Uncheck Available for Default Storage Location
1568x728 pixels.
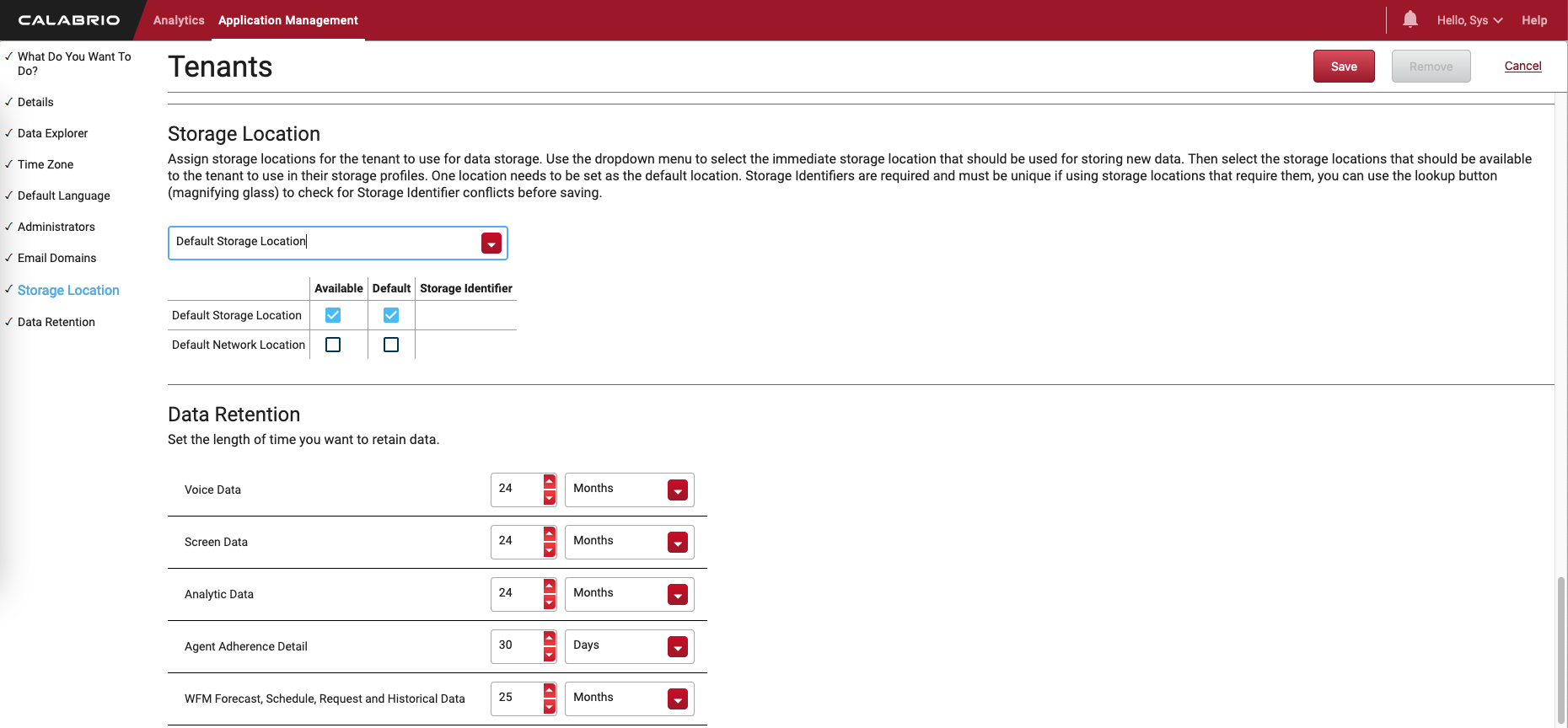click(x=333, y=315)
